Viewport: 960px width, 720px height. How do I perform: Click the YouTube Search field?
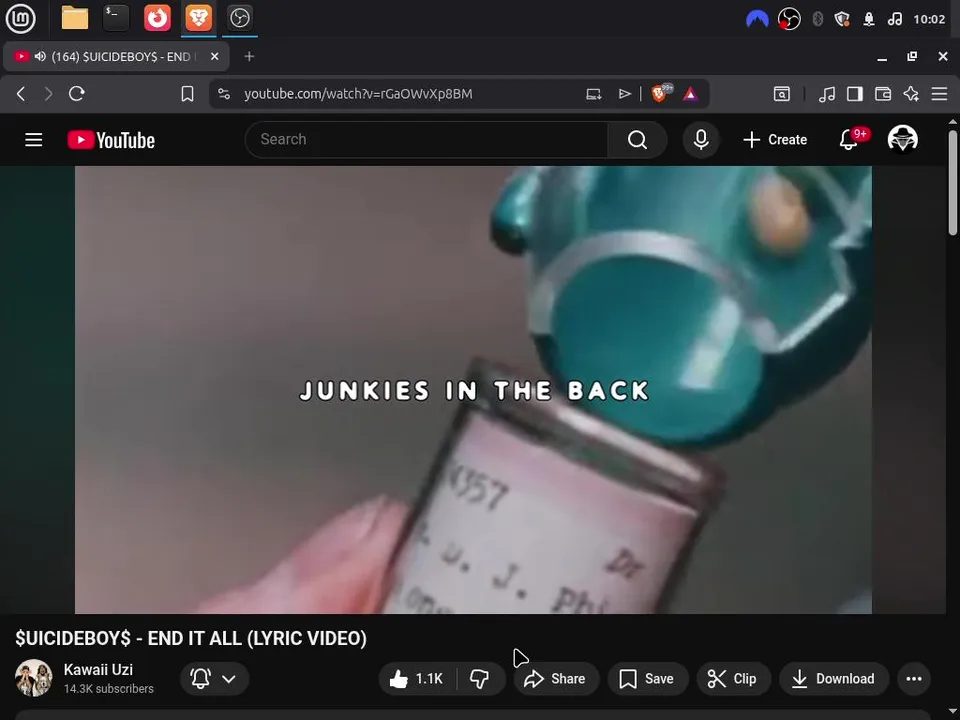(x=427, y=140)
